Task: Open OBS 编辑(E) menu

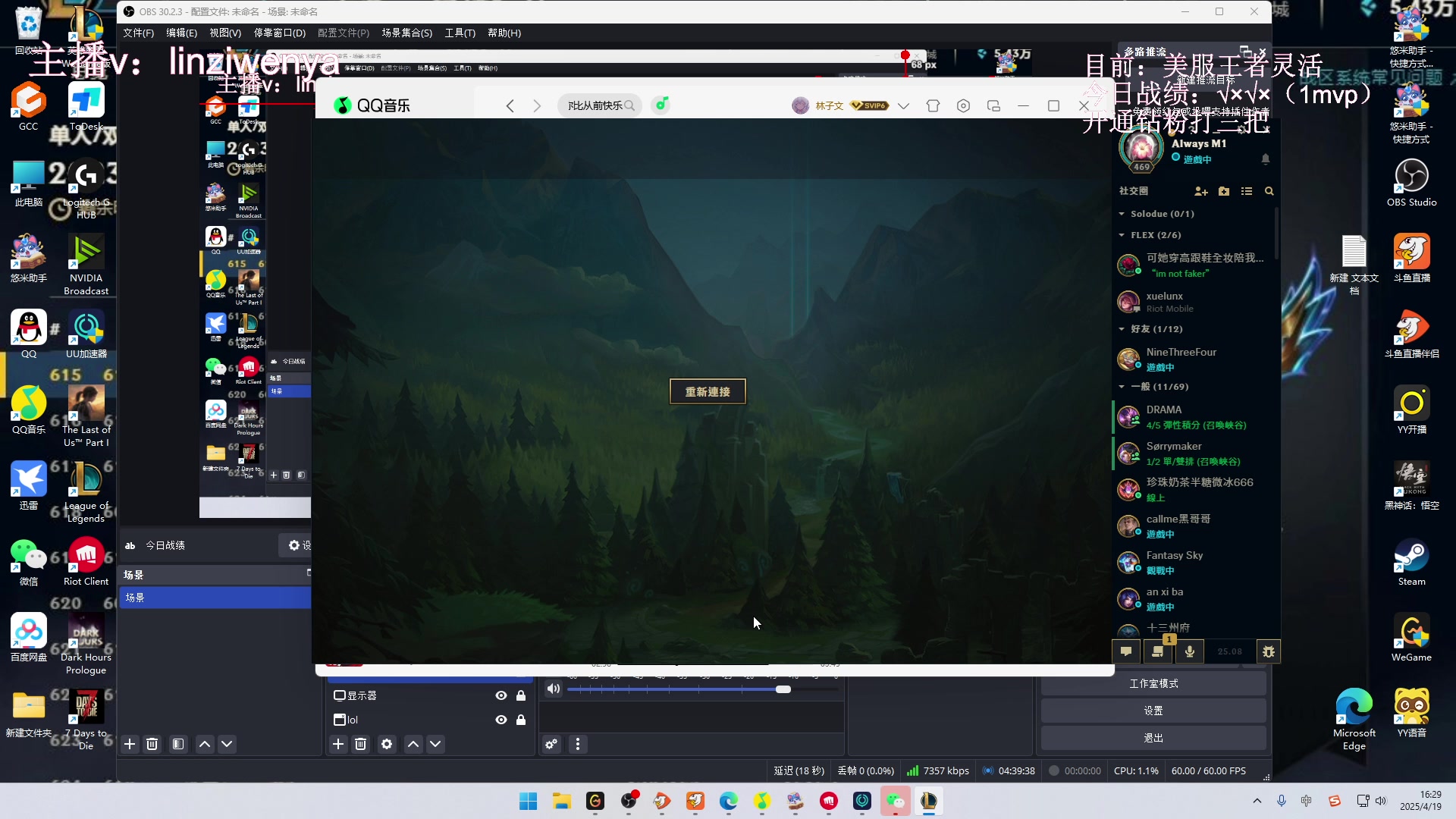Action: (x=181, y=33)
